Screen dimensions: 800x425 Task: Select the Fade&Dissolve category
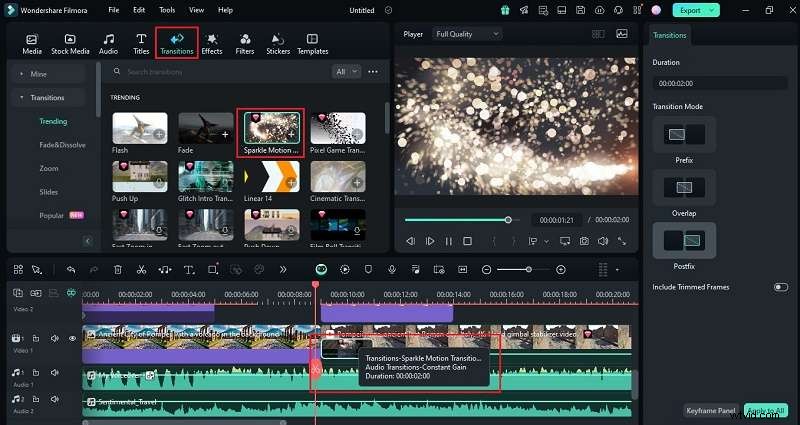tap(62, 145)
